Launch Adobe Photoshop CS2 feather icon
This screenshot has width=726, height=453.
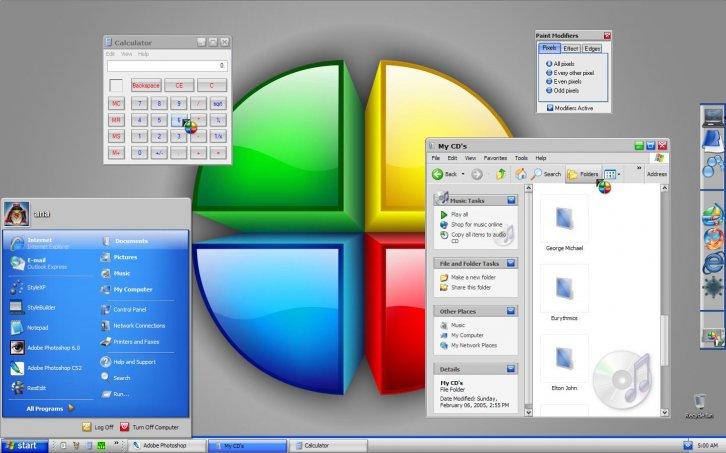coord(18,368)
